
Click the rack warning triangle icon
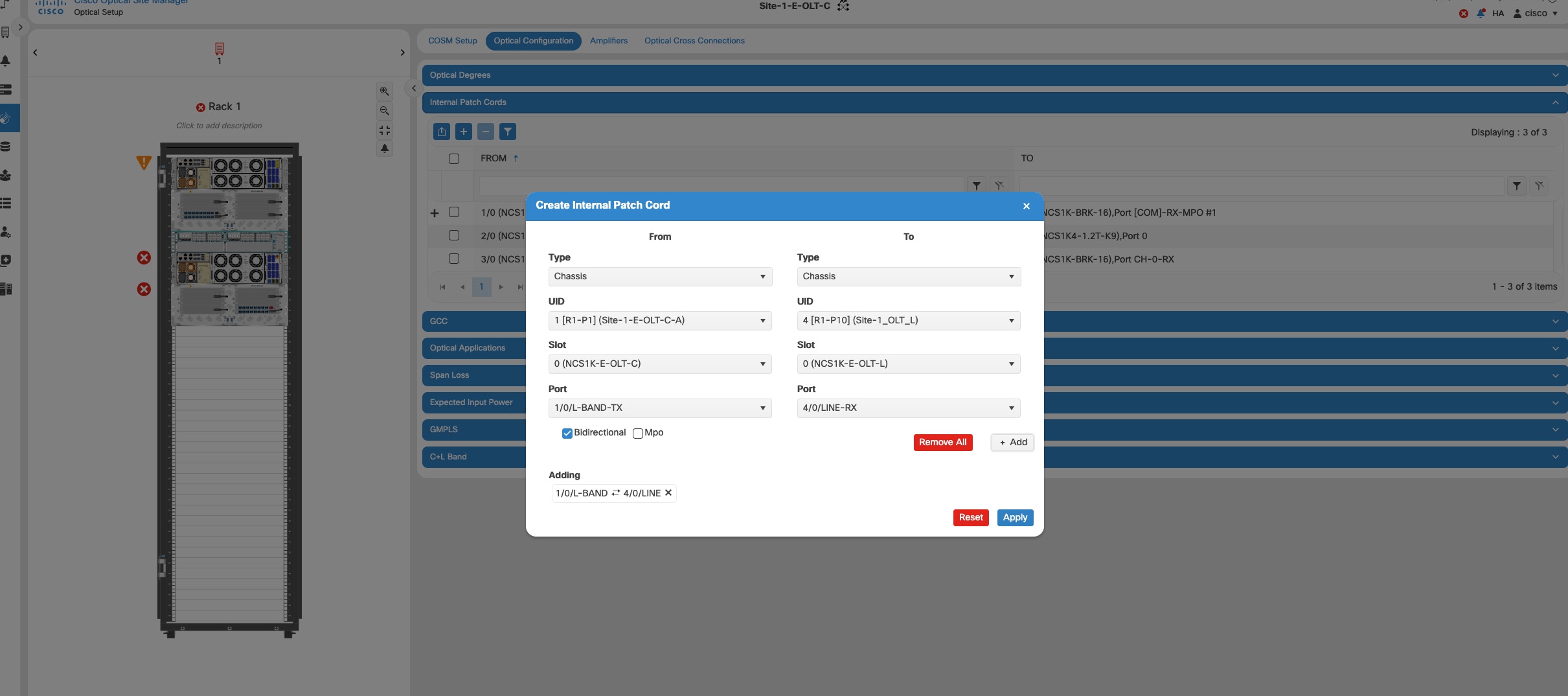point(144,163)
